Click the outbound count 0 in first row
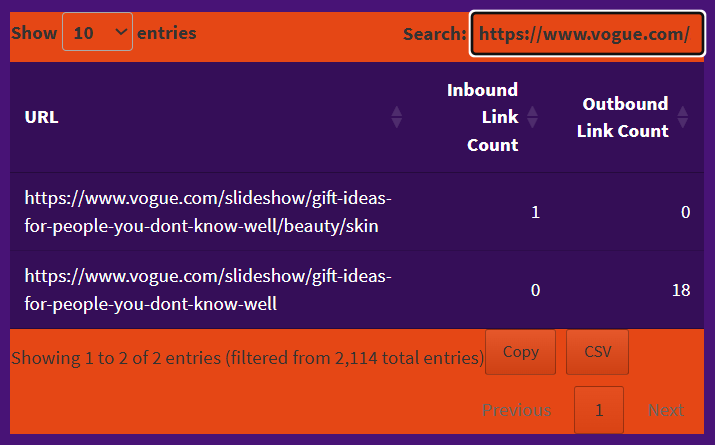 [685, 212]
